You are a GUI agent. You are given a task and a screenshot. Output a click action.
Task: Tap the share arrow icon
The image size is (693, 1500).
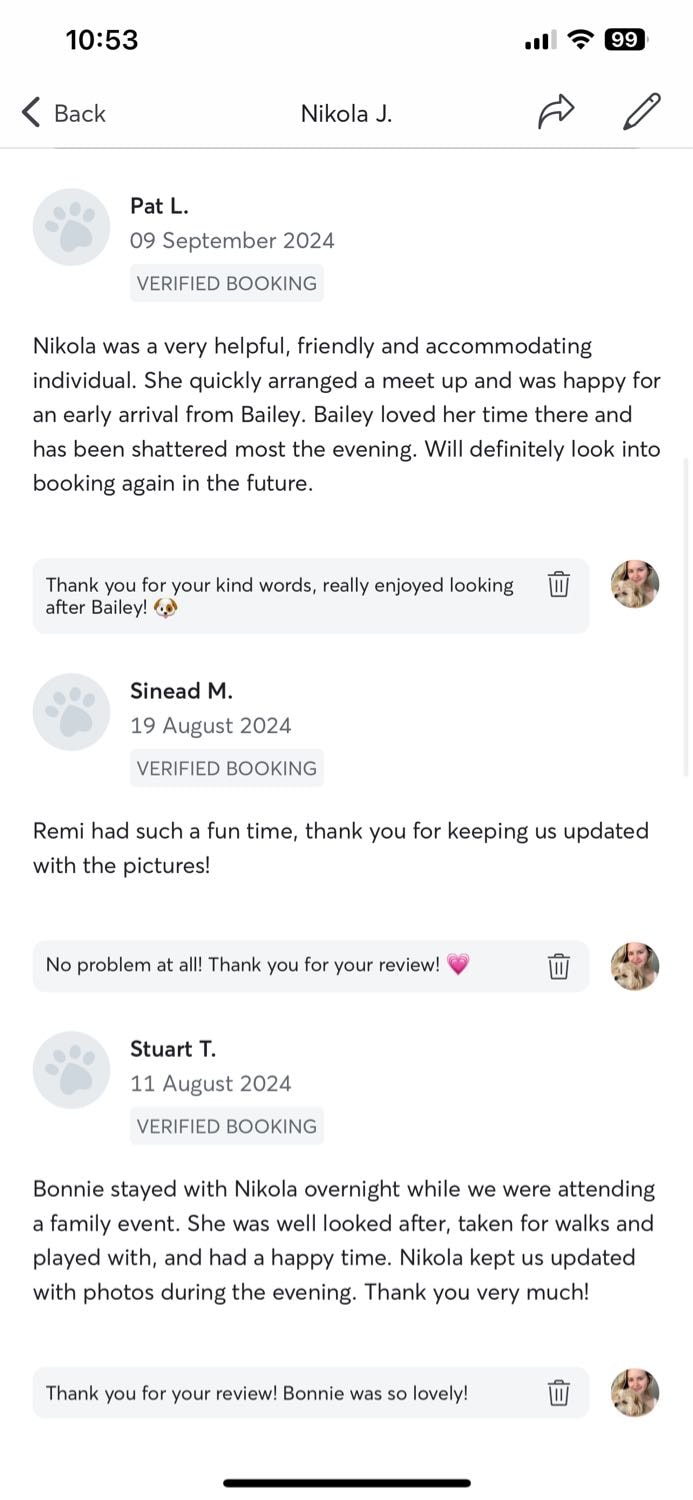click(x=556, y=112)
